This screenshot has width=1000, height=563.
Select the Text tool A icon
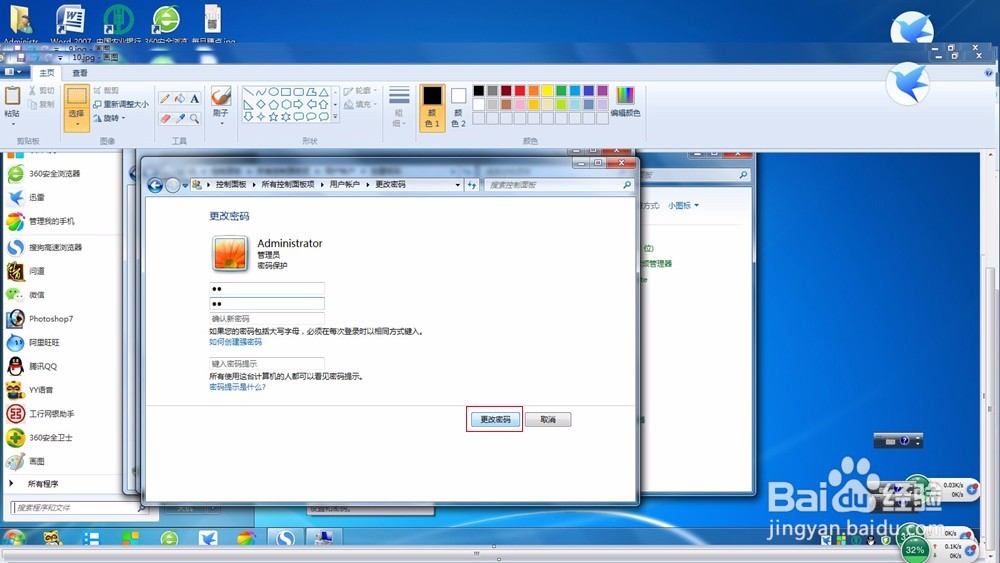point(195,98)
